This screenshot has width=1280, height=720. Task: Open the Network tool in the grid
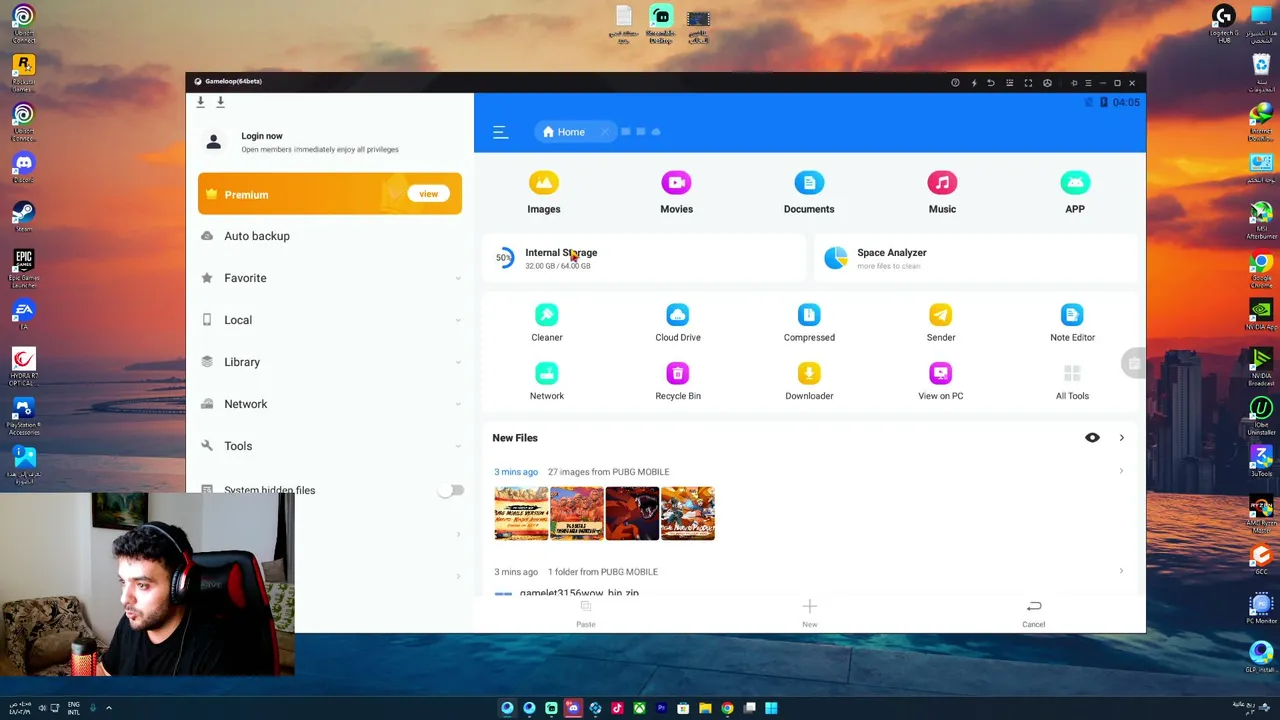tap(547, 382)
